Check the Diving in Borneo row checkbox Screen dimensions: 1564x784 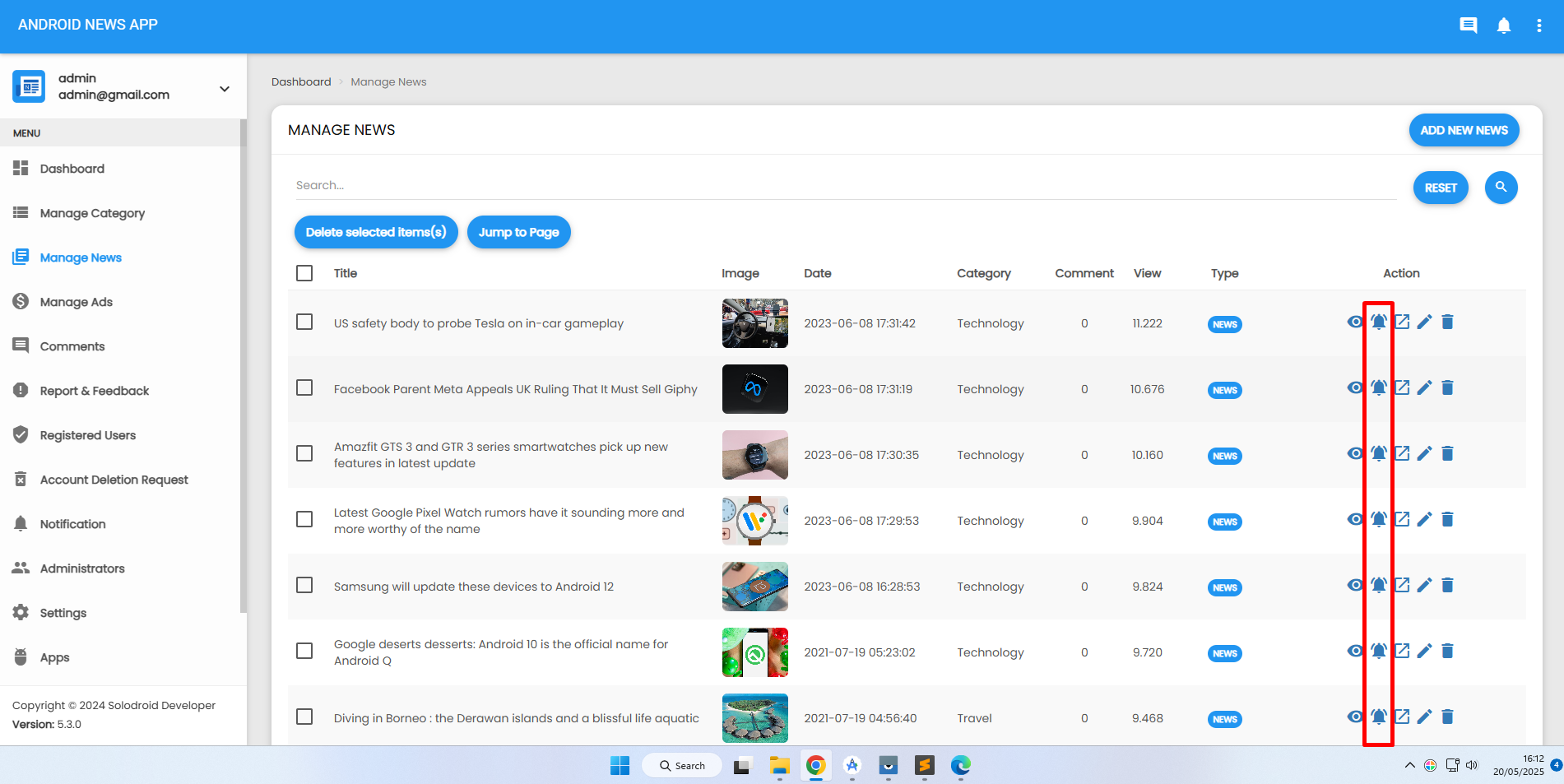click(x=304, y=717)
